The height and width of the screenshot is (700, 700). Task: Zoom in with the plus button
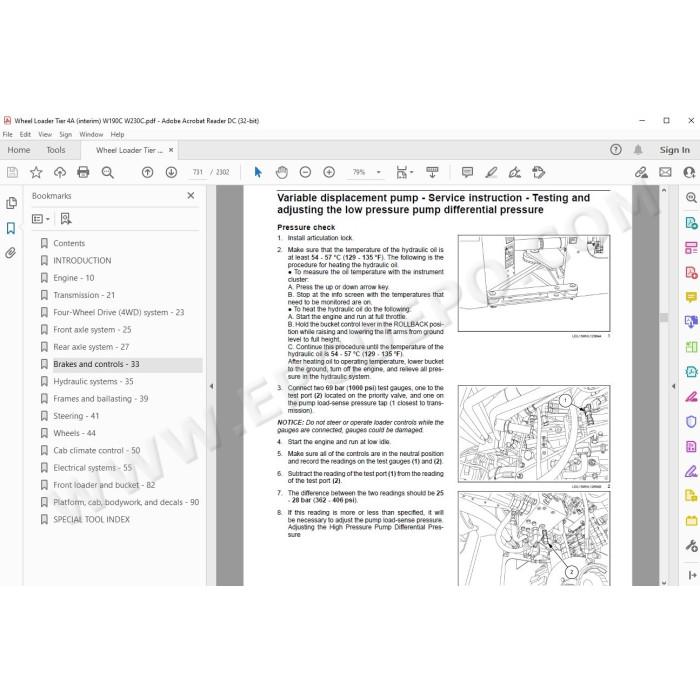[329, 172]
